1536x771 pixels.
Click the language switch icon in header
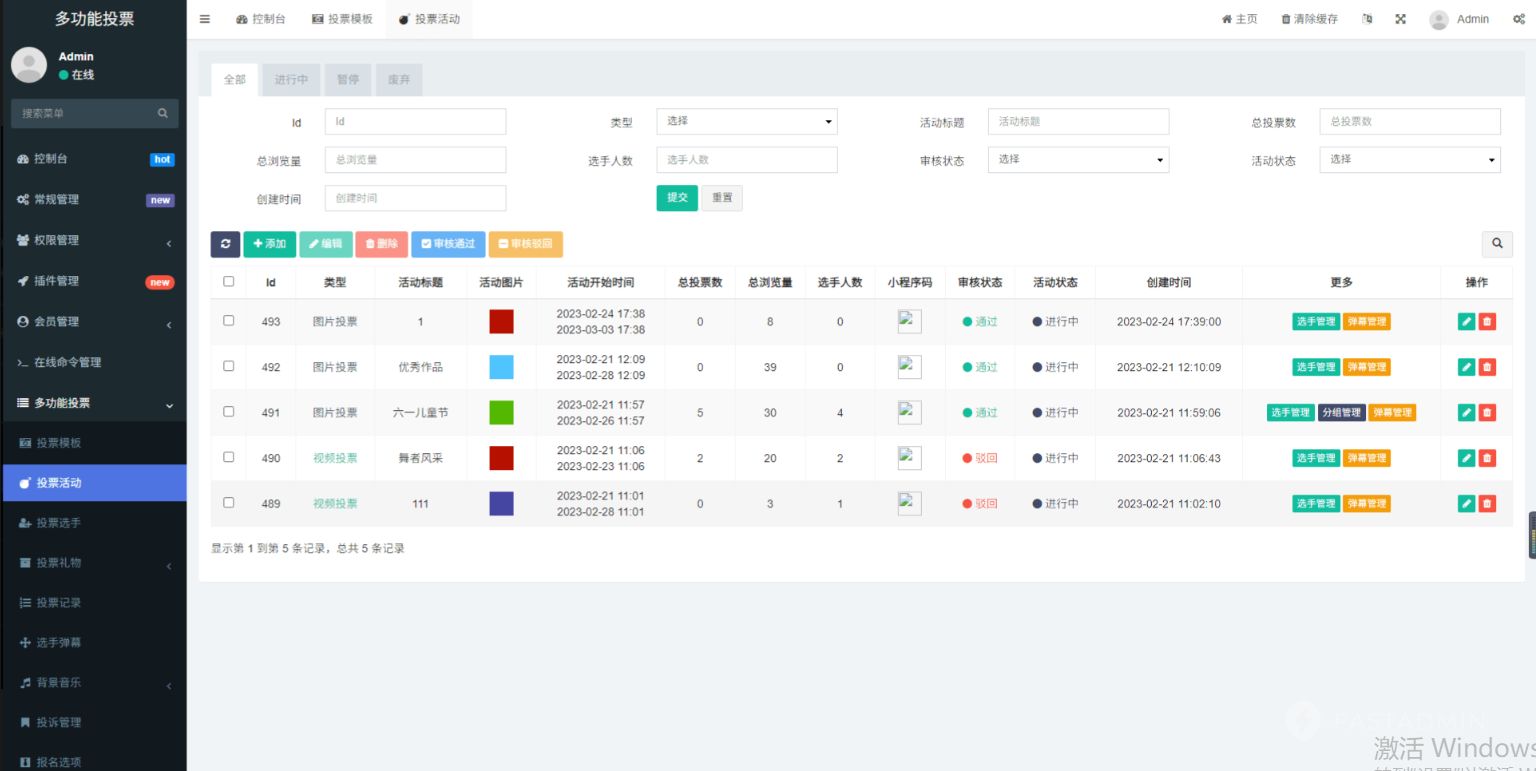(1367, 19)
